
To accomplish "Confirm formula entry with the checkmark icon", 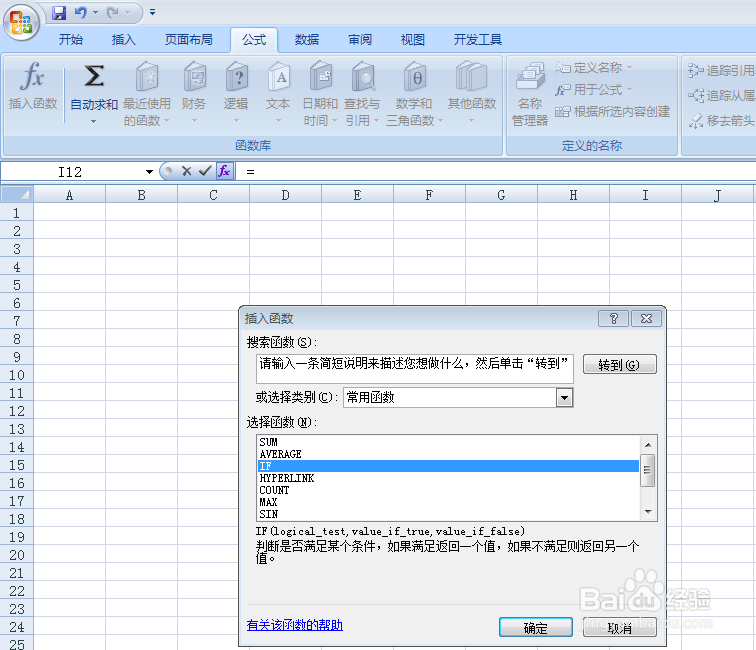I will (205, 171).
